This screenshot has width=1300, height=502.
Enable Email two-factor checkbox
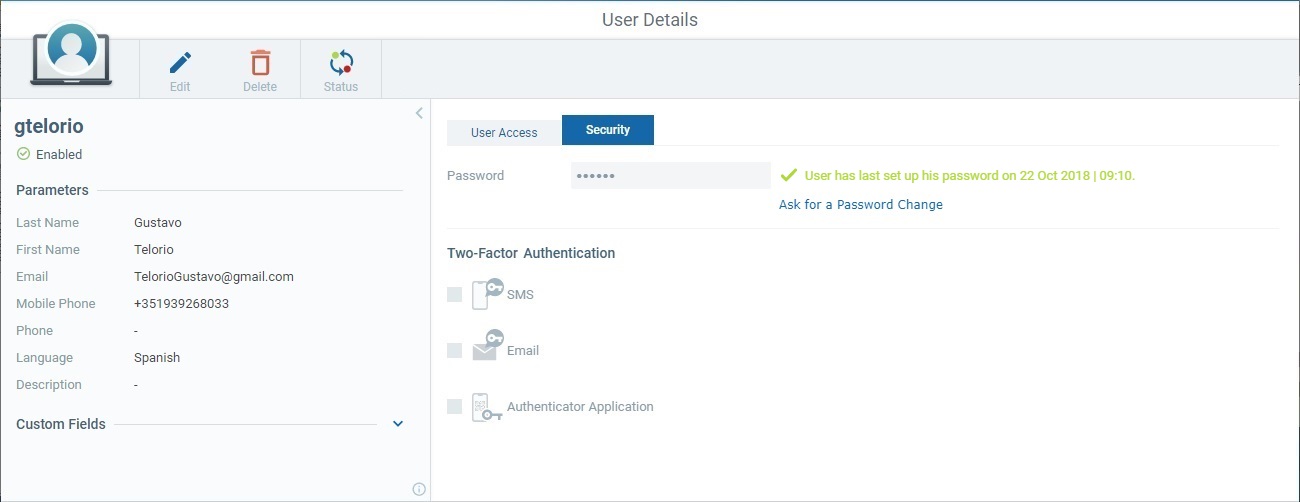[454, 350]
